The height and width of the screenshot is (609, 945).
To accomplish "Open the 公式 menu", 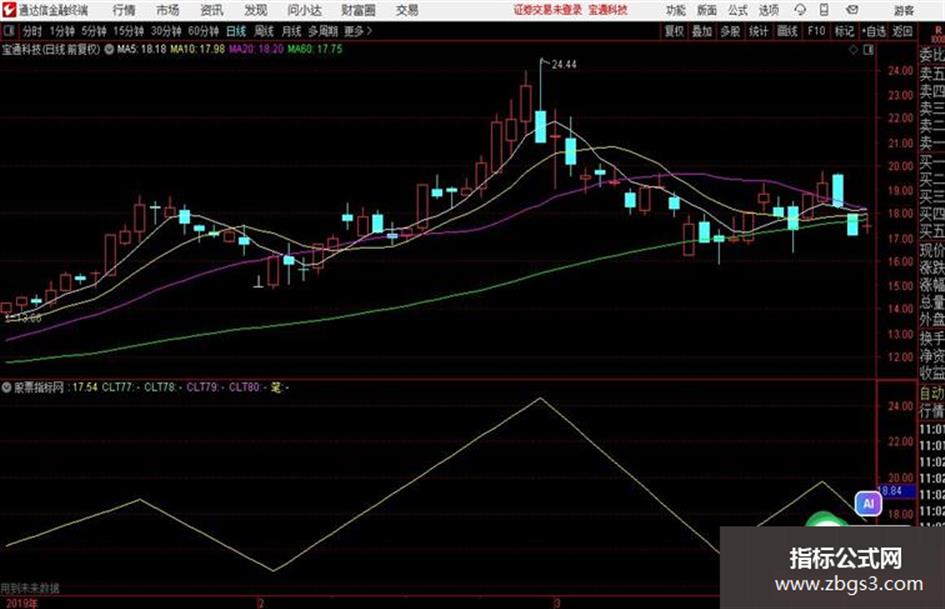I will tap(738, 10).
